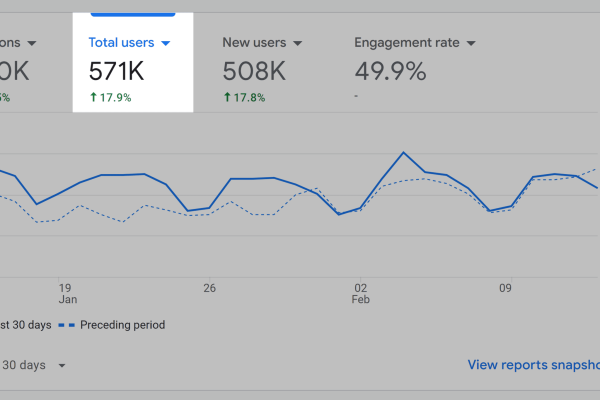Expand the 30 days date range arrow
The image size is (600, 400).
pos(62,365)
